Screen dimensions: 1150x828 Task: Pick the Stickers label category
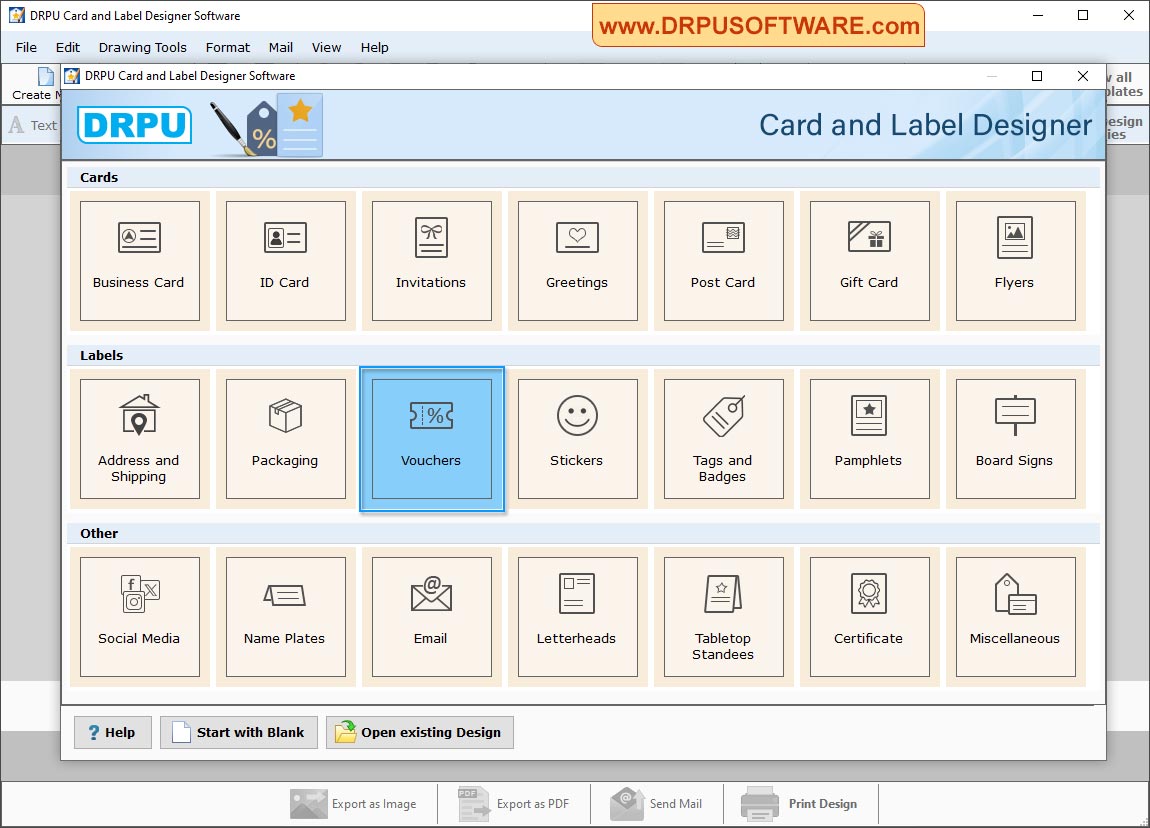tap(577, 438)
